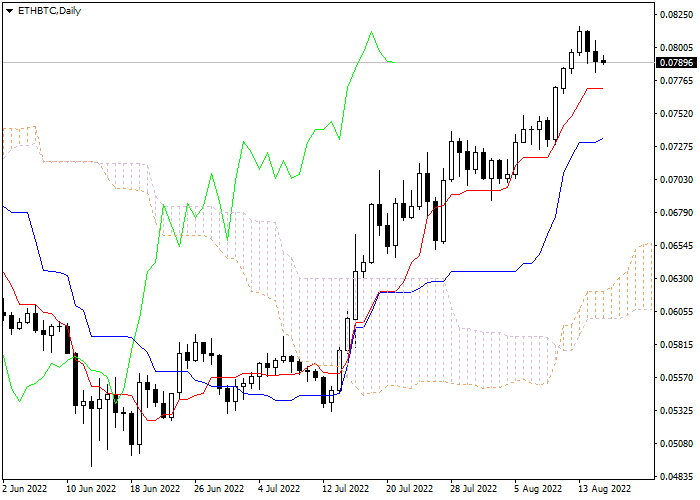This screenshot has width=700, height=500.
Task: Click the 0.04835 price axis label
Action: click(677, 477)
